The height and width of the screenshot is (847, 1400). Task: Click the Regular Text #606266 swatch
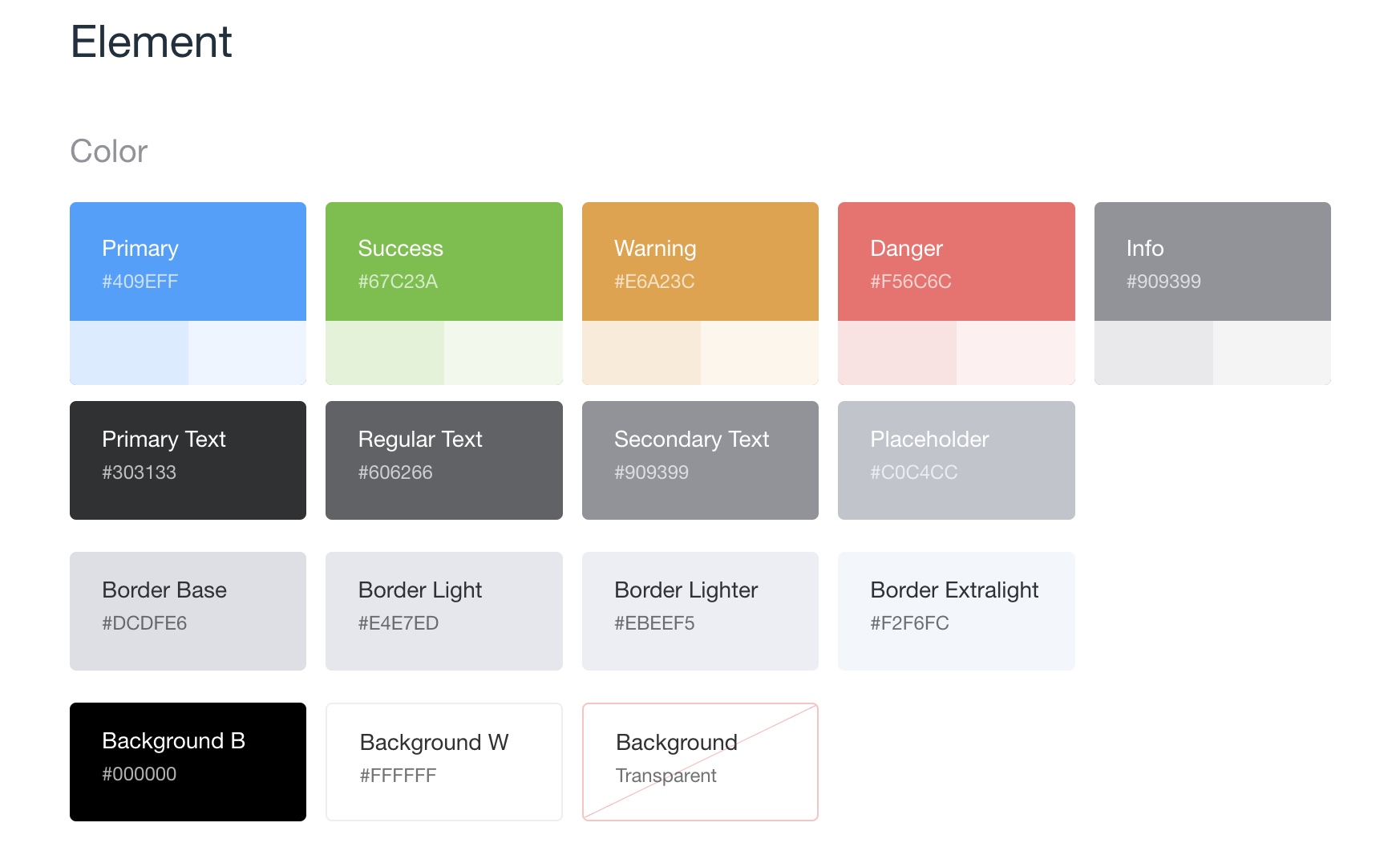443,460
